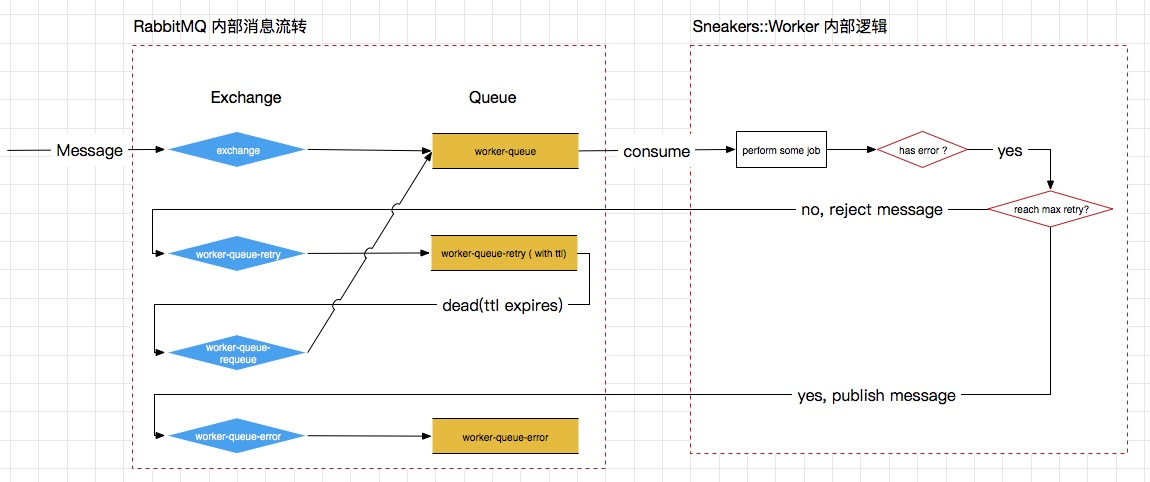The width and height of the screenshot is (1150, 482).
Task: Select the 'worker-queue-retry' blue exchange diamond
Action: 237,254
